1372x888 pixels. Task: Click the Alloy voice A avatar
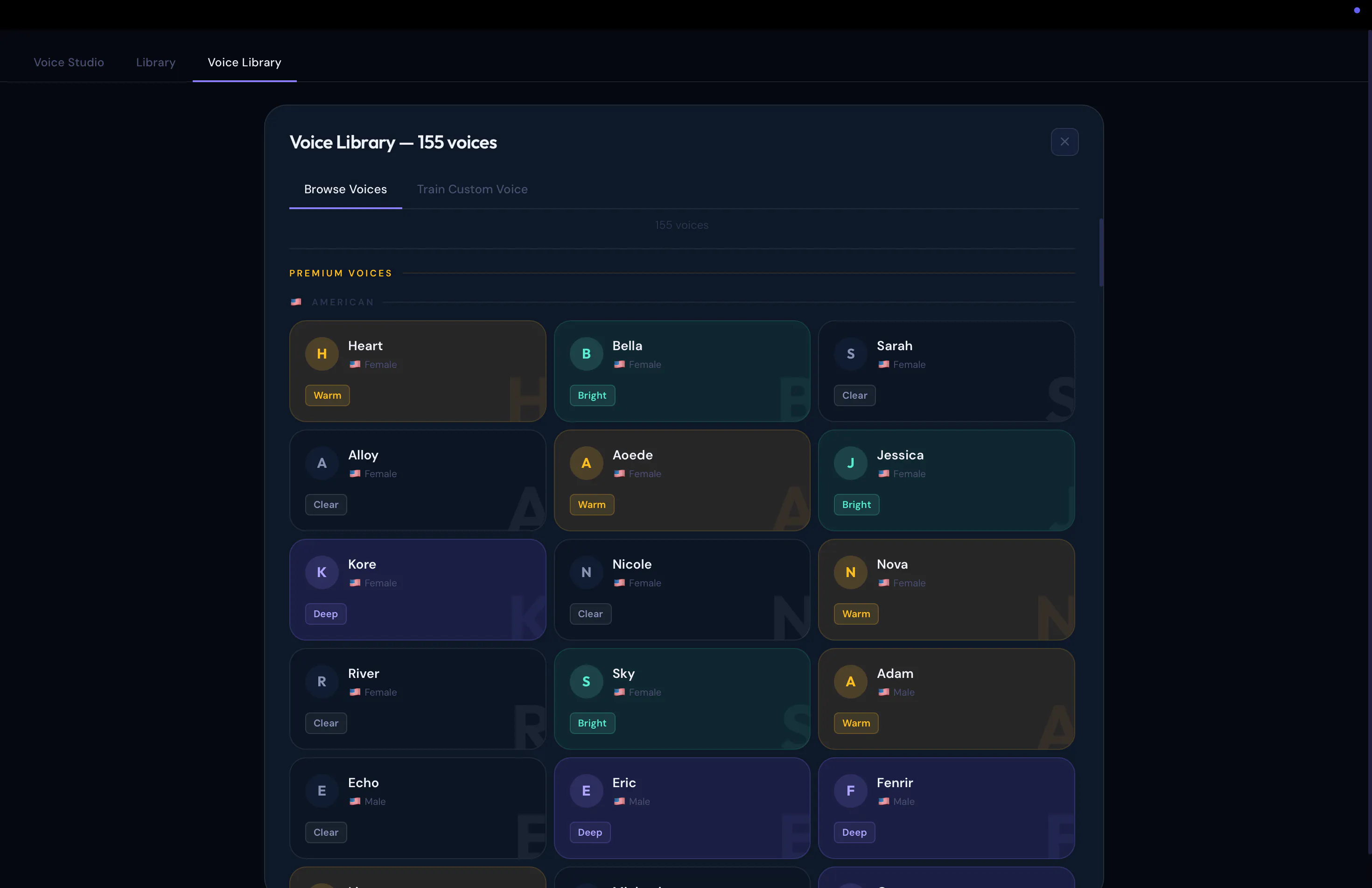(322, 463)
